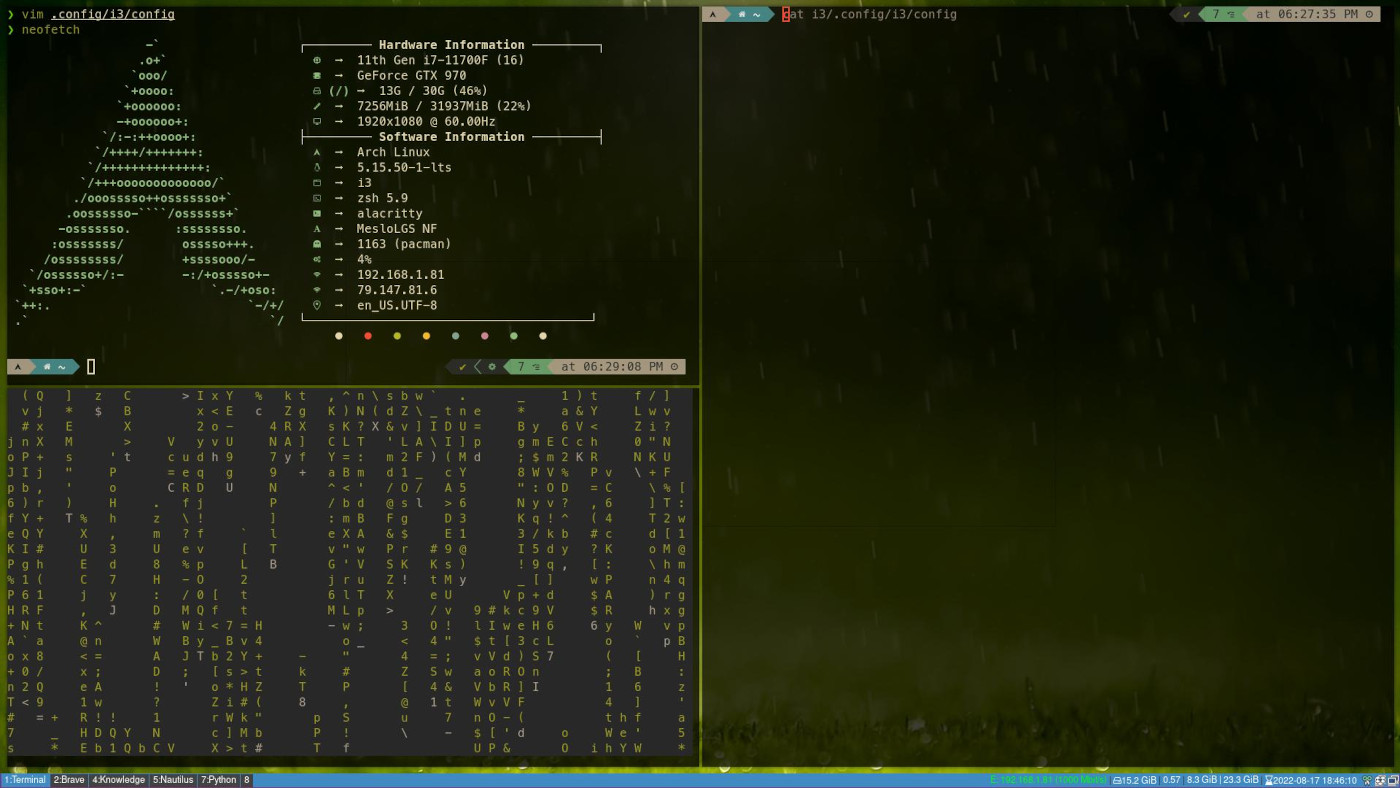The image size is (1400, 788).
Task: Open workspace 5:Nautilus
Action: tap(172, 780)
